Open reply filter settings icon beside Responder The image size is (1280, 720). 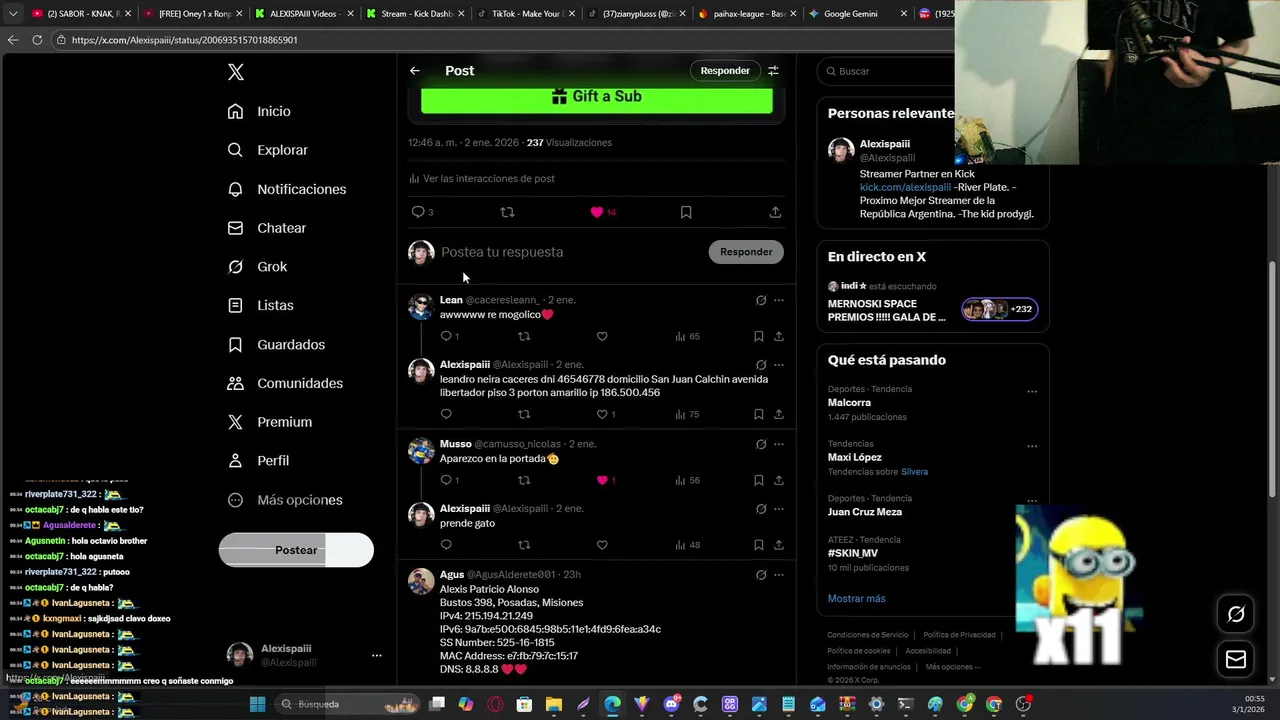[x=773, y=71]
